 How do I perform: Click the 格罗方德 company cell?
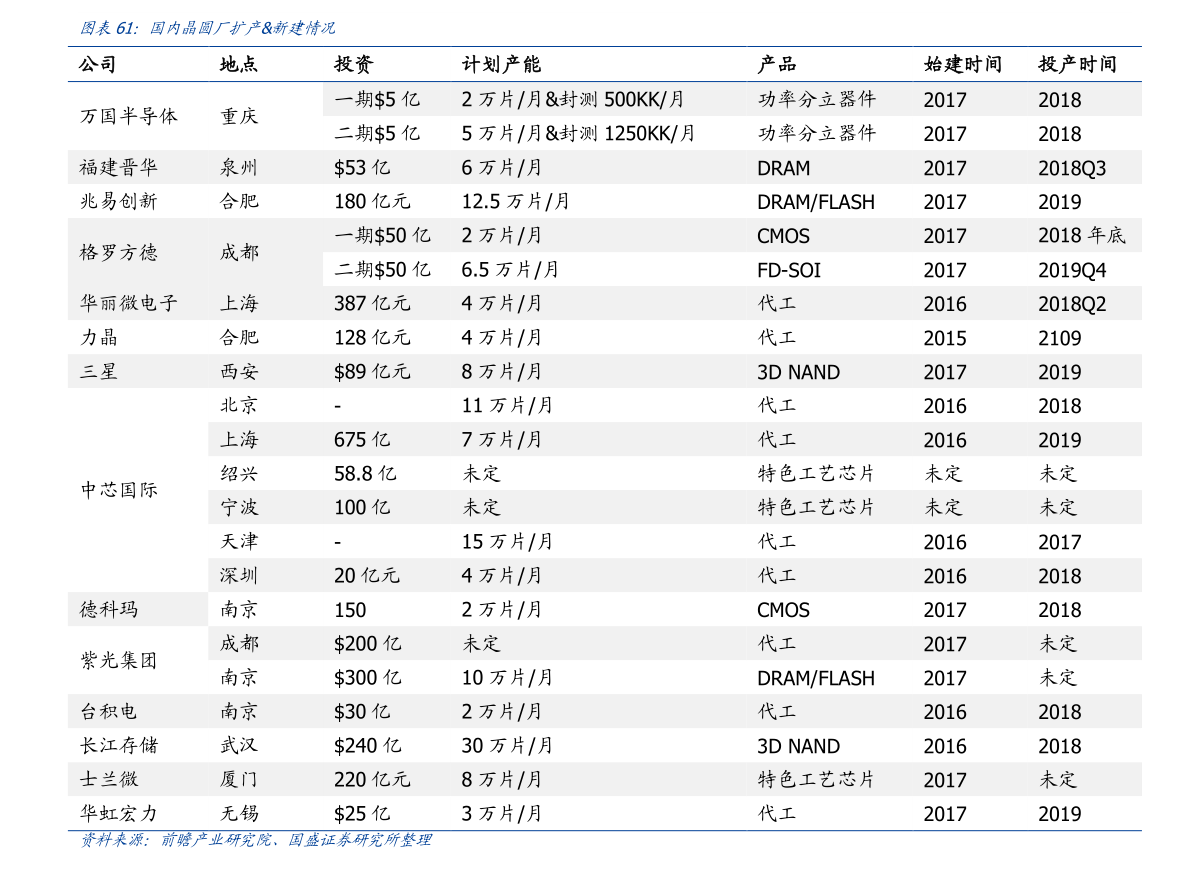pos(118,253)
